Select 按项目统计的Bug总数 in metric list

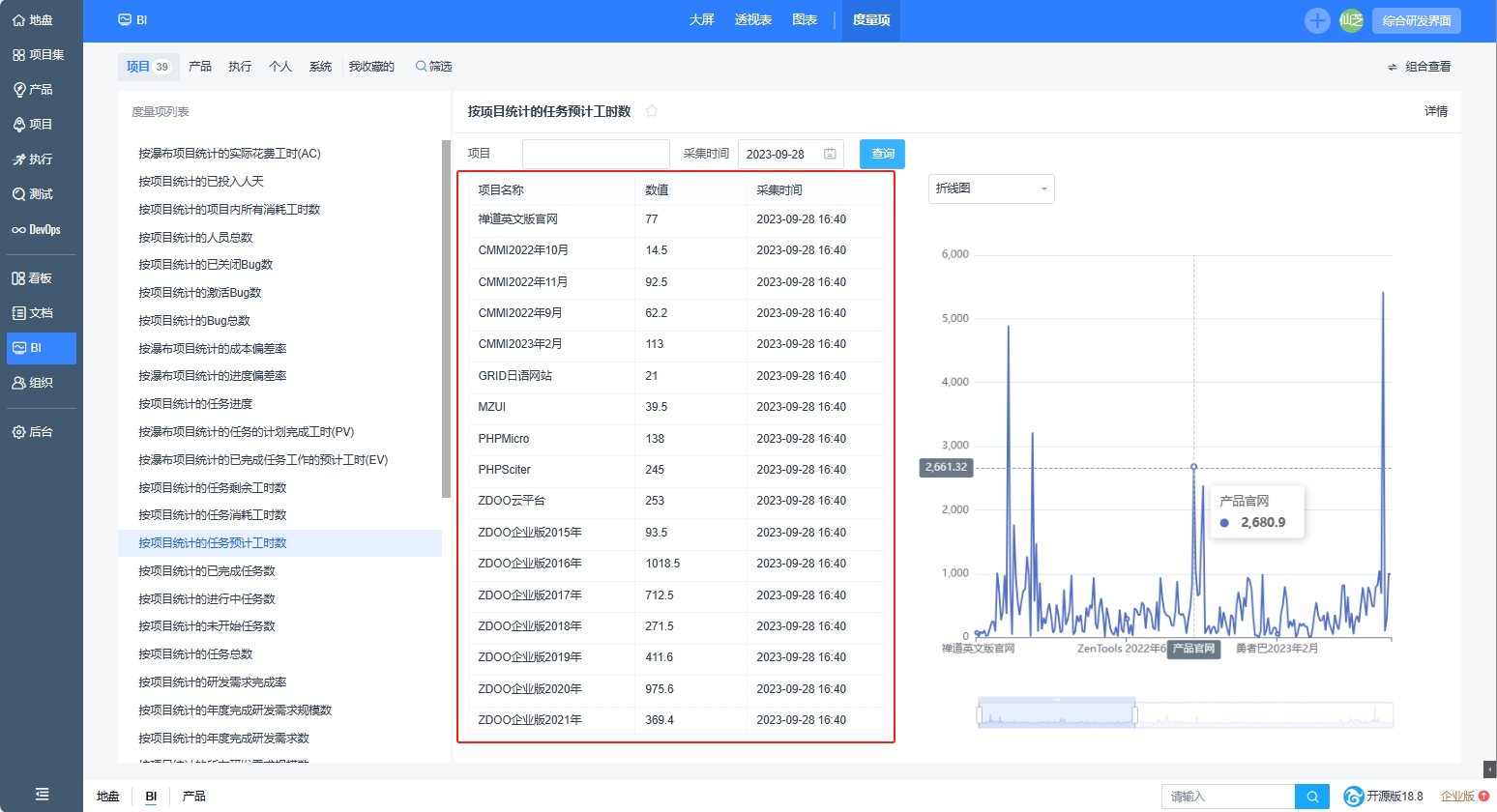(x=194, y=321)
